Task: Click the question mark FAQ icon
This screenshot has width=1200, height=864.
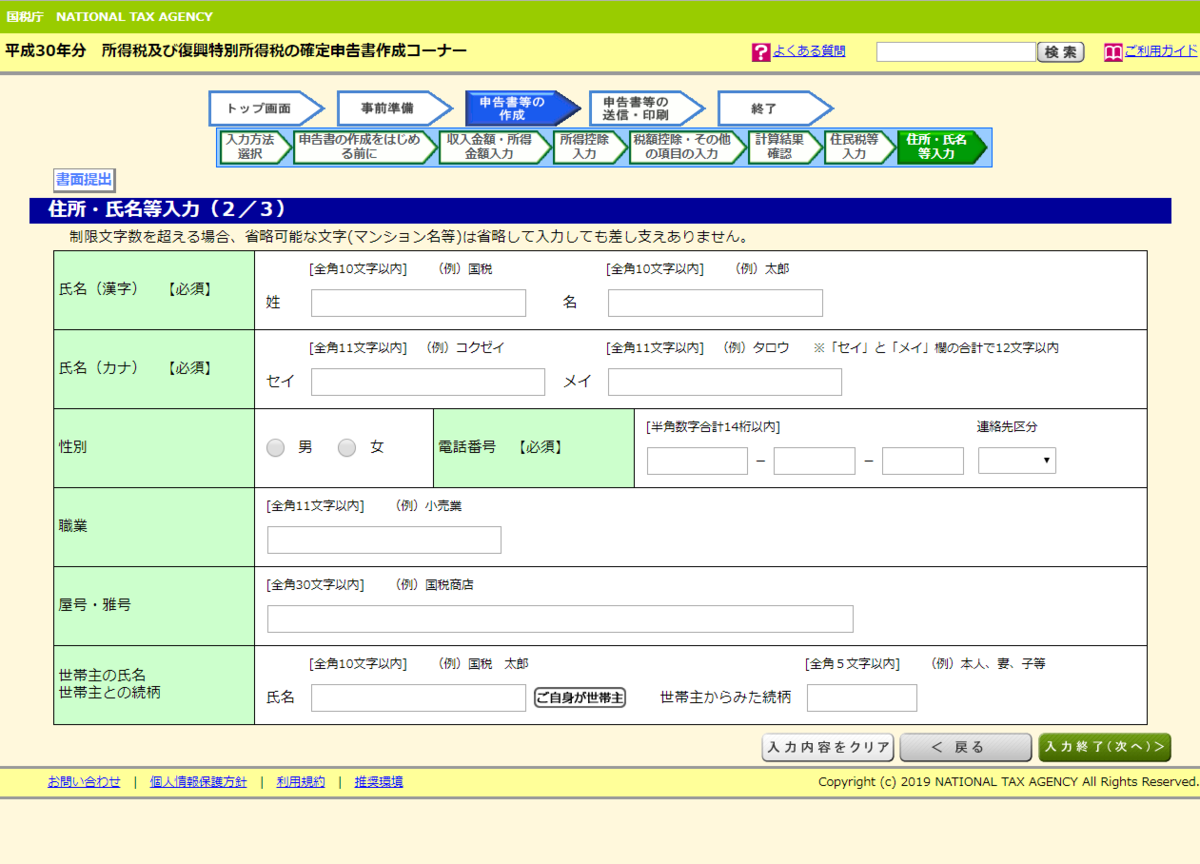Action: [761, 53]
